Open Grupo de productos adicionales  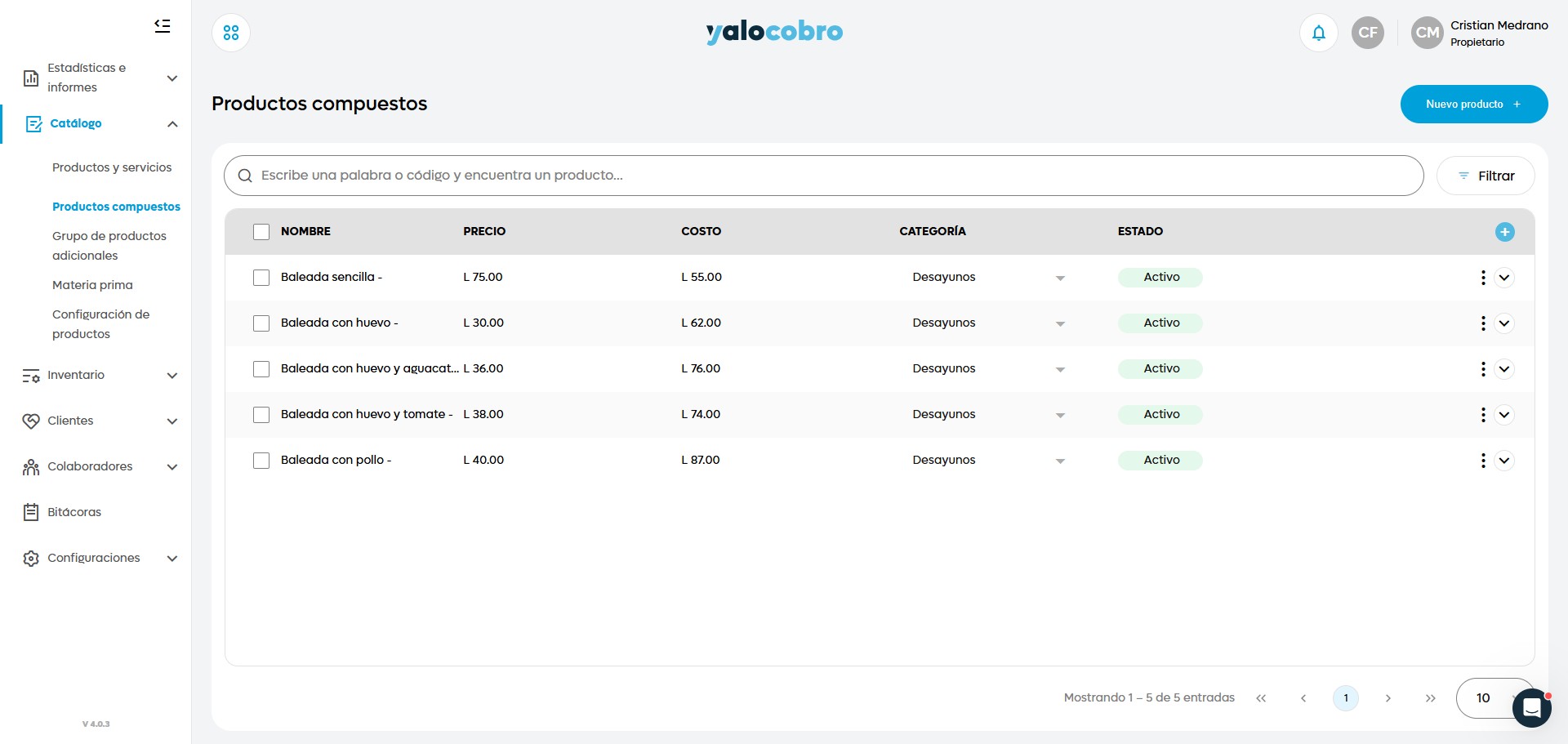pyautogui.click(x=109, y=246)
